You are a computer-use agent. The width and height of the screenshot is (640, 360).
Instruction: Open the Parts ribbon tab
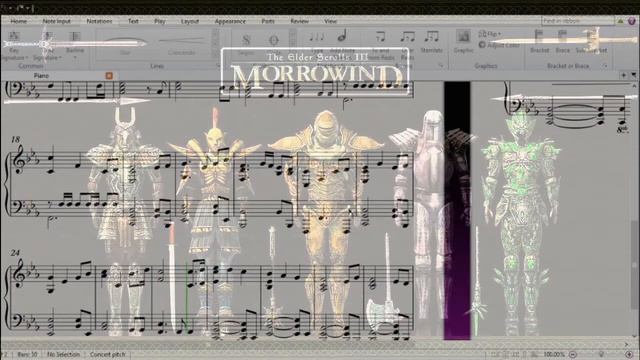(x=268, y=21)
